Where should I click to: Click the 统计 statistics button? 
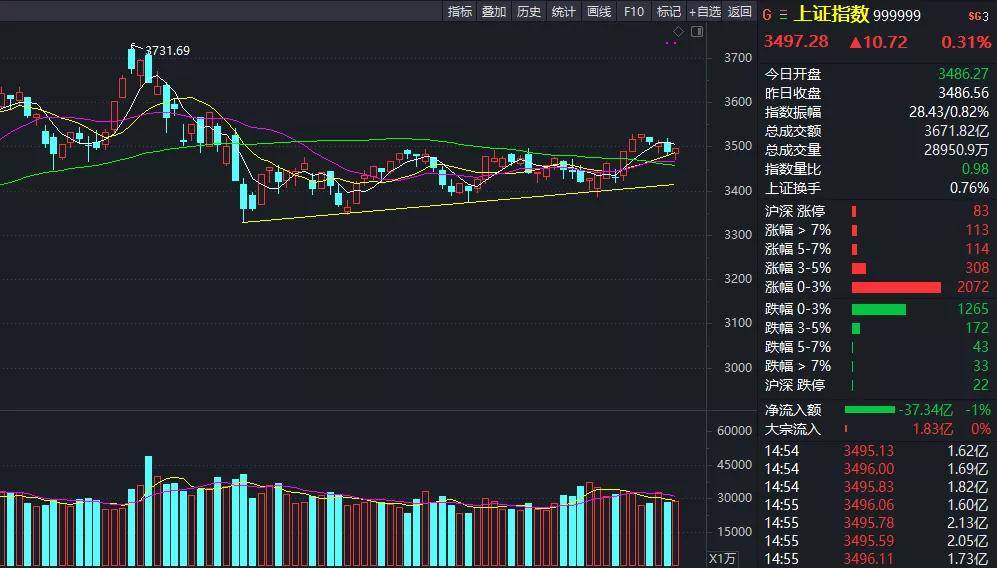pyautogui.click(x=564, y=11)
